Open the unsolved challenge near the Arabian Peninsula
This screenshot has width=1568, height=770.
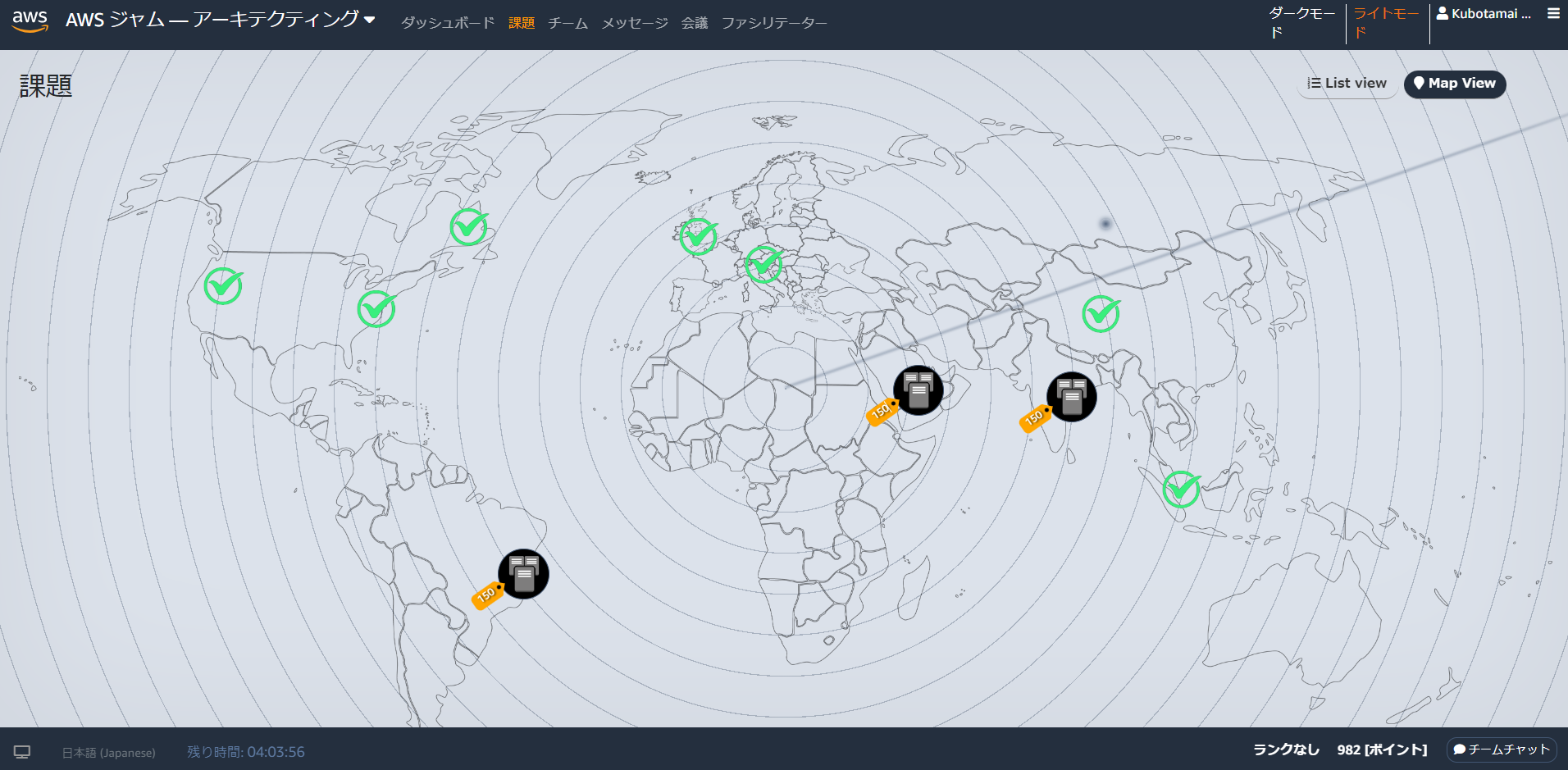tap(917, 390)
